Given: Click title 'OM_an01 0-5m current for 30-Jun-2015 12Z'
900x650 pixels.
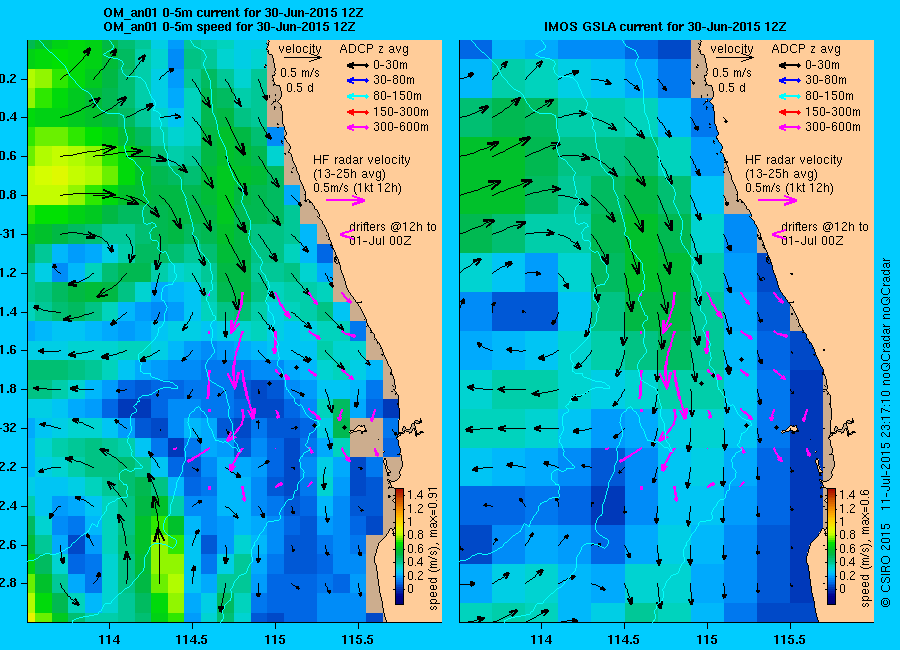Looking at the screenshot, I should 233,13.
